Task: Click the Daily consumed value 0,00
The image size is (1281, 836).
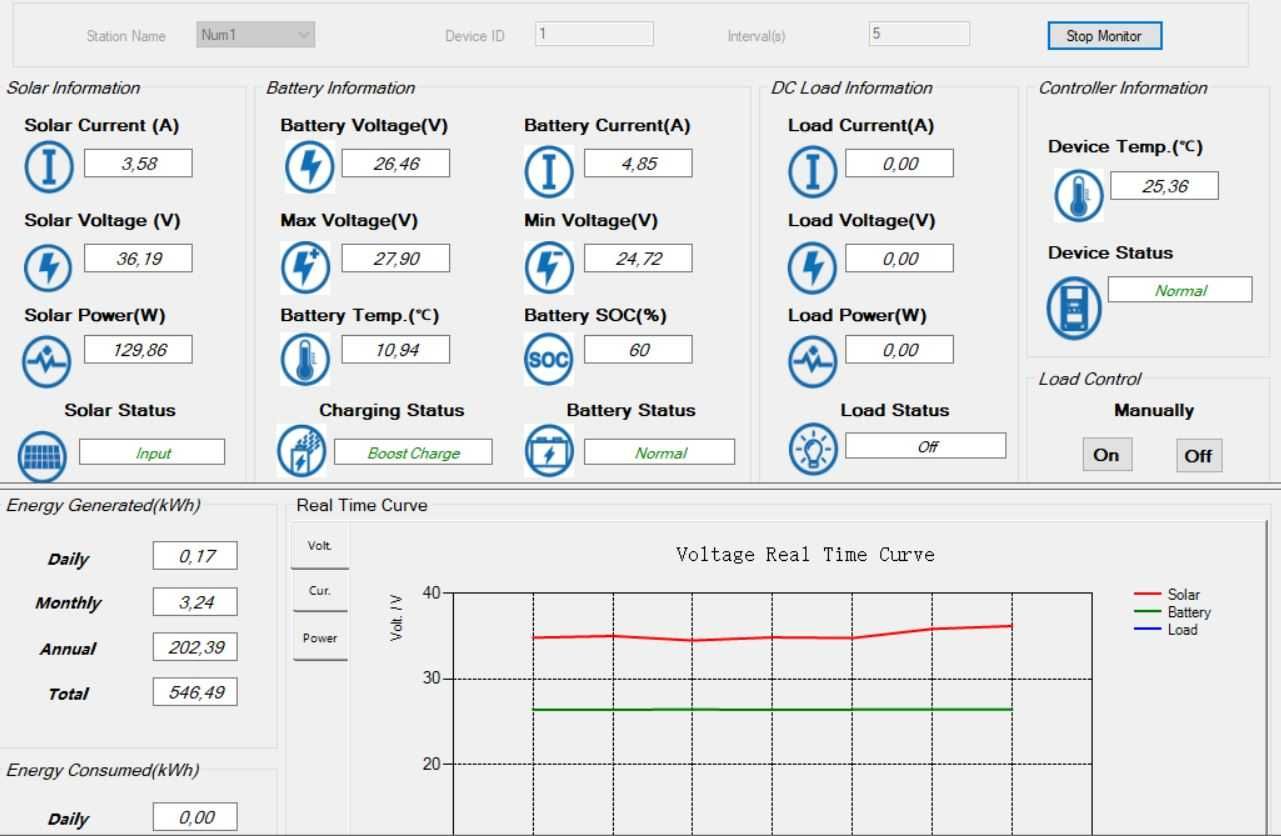Action: 195,817
